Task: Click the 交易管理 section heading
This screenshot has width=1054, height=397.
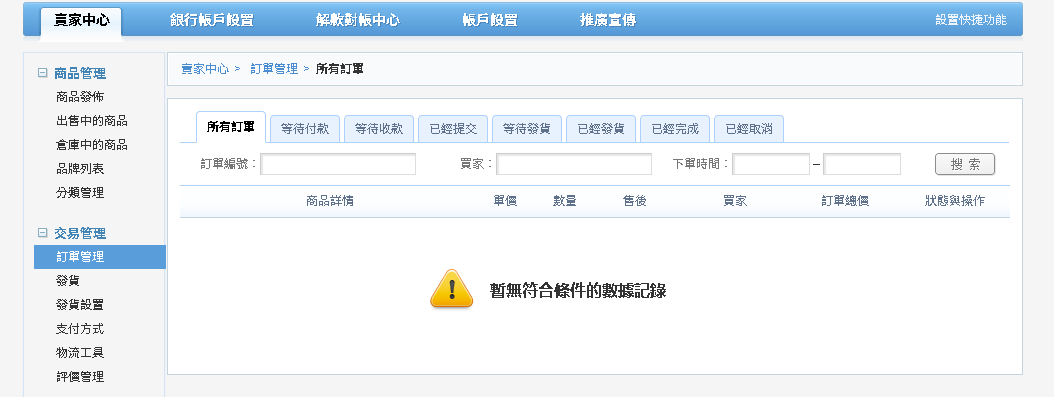Action: click(80, 233)
